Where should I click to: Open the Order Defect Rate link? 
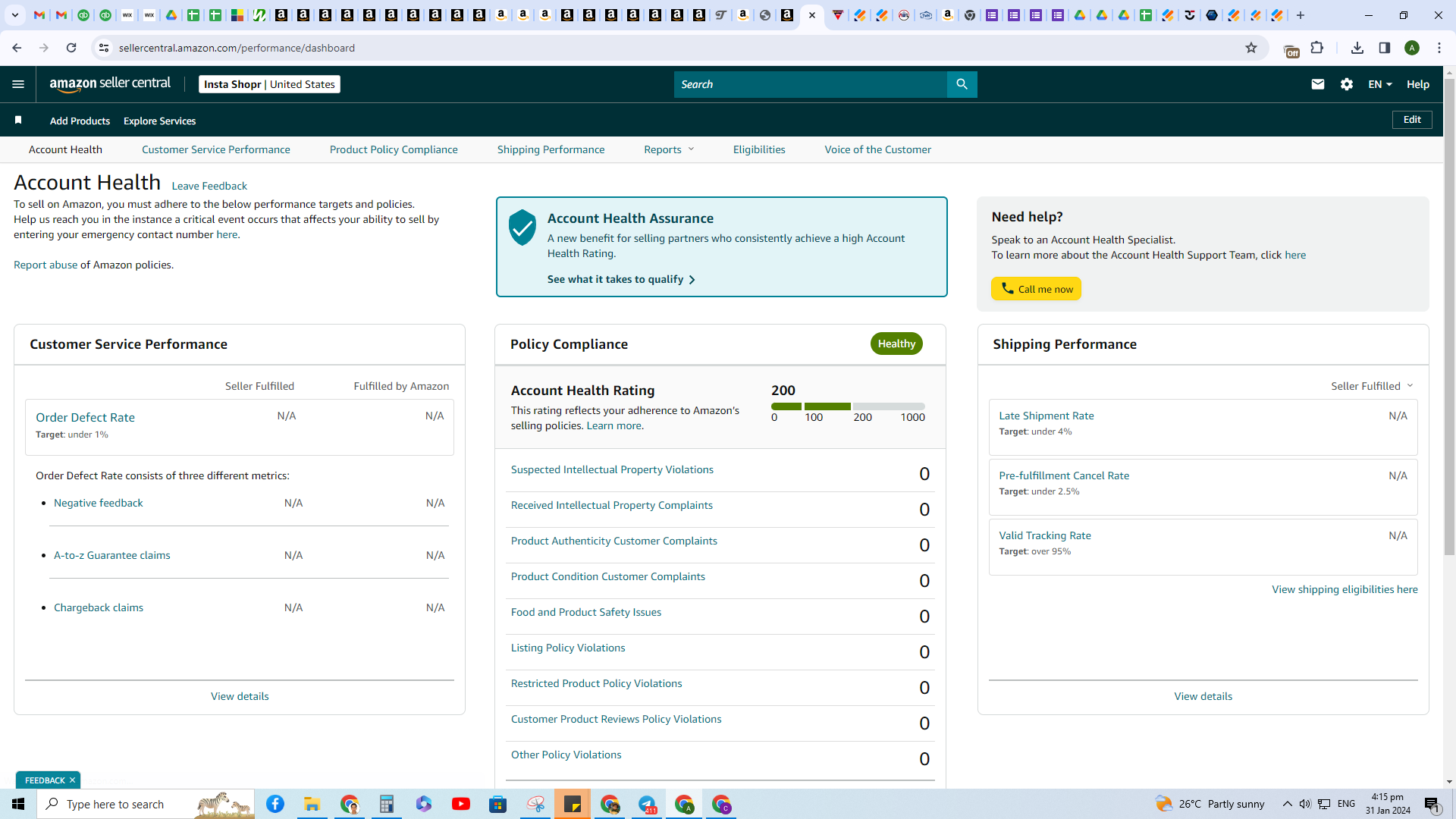[x=85, y=417]
